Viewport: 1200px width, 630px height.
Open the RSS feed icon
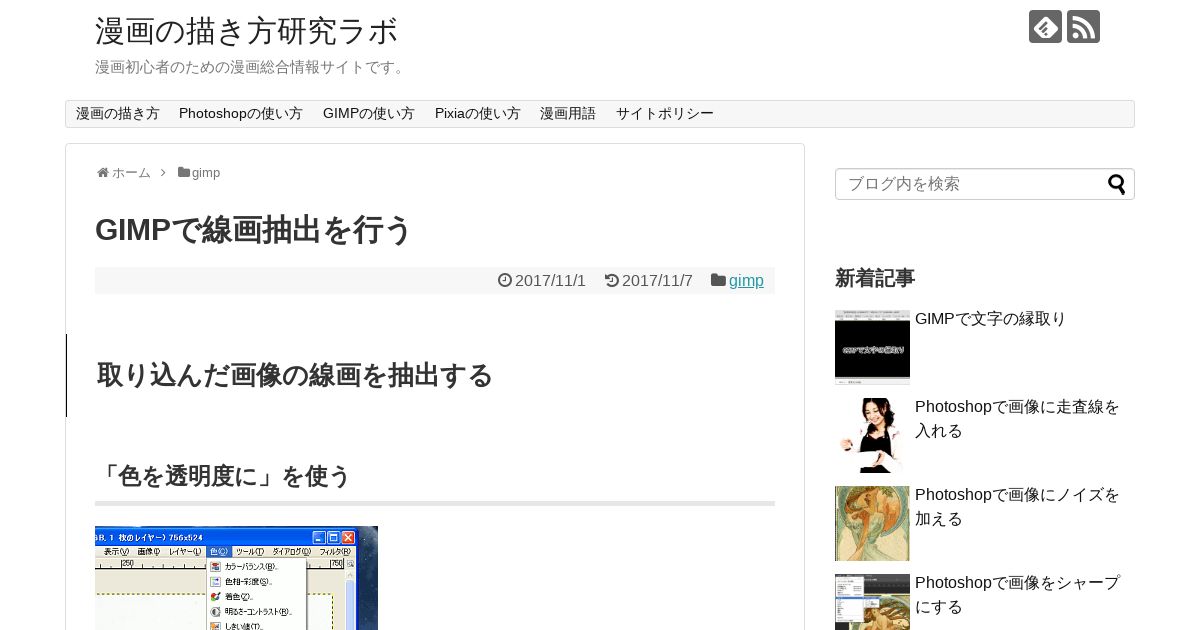1083,27
